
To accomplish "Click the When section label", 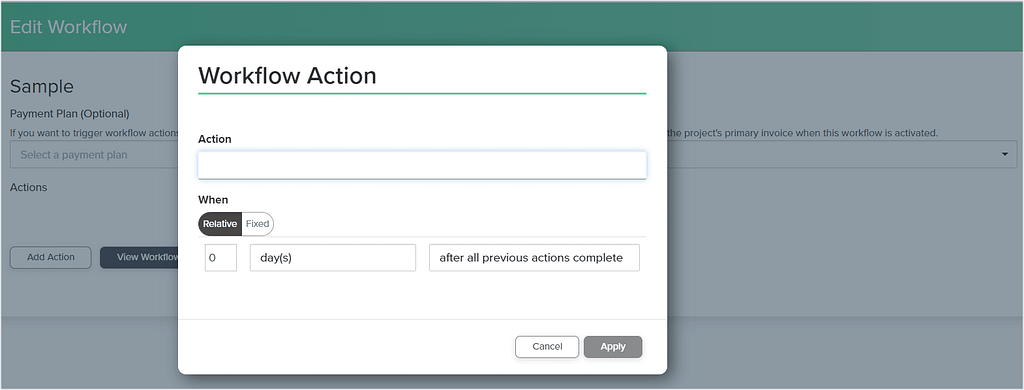I will [x=213, y=200].
